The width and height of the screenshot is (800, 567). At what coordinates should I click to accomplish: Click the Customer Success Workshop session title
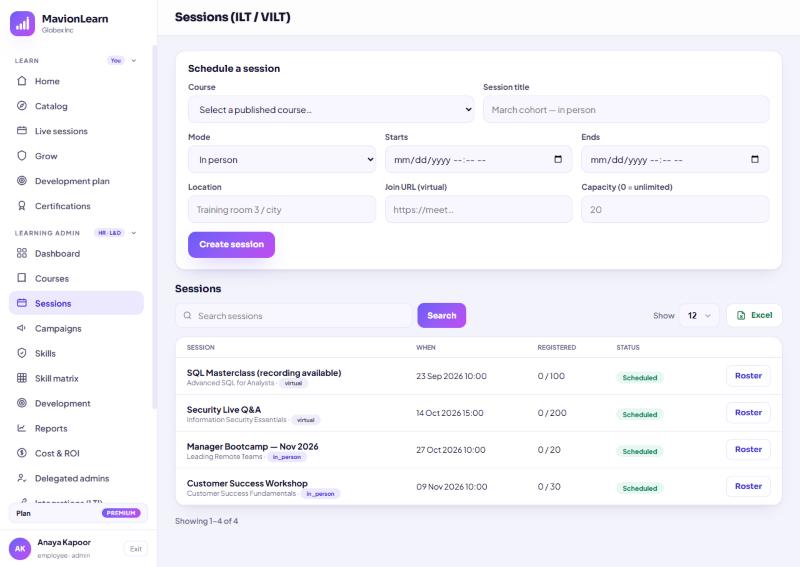tap(247, 483)
